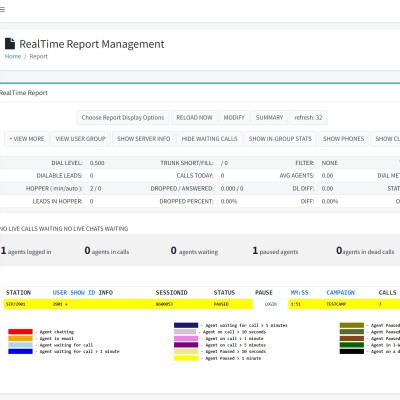
Task: Show in-group stats
Action: coord(280,139)
